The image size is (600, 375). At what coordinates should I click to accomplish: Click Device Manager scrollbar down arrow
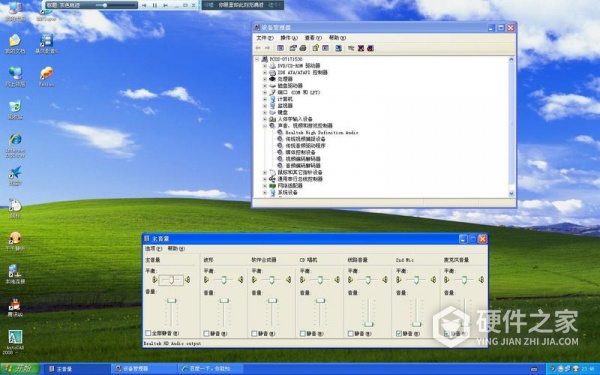click(x=511, y=193)
